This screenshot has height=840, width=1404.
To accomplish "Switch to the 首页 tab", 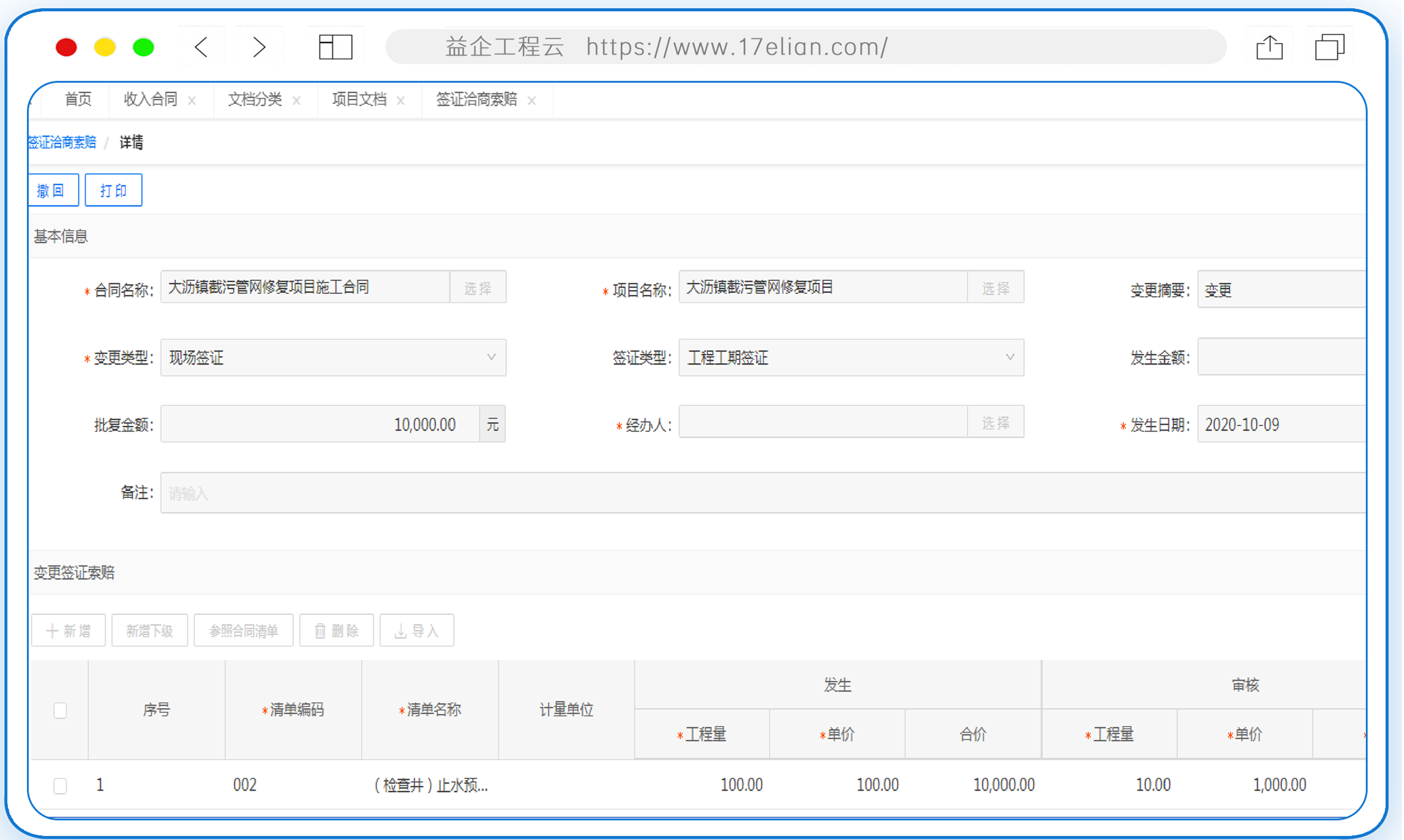I will pyautogui.click(x=78, y=99).
